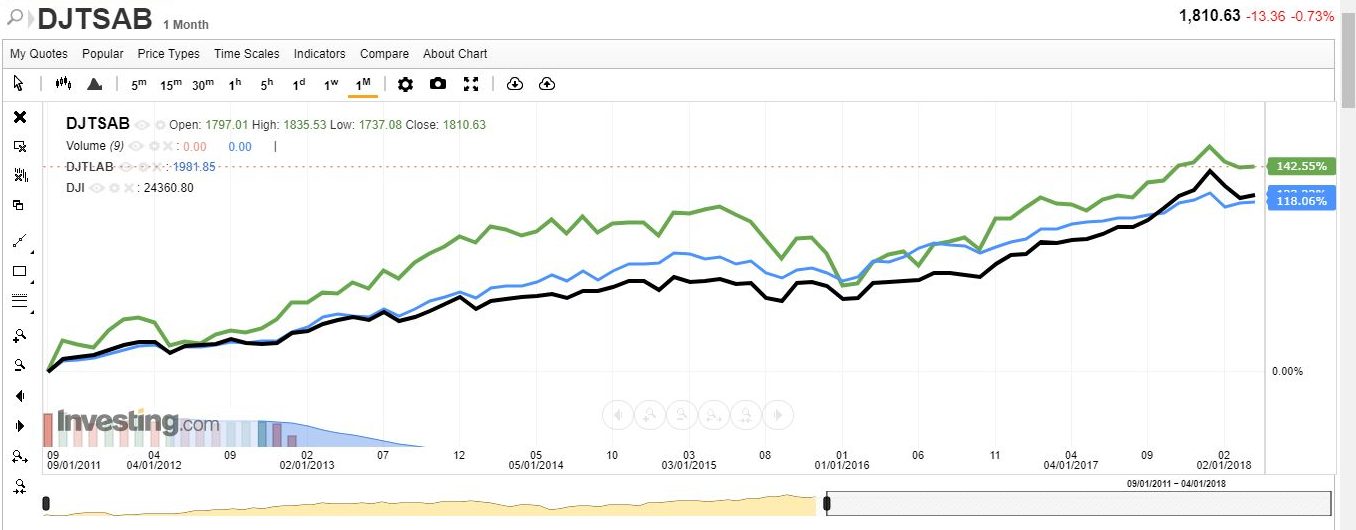Image resolution: width=1356 pixels, height=530 pixels.
Task: Toggle DJI comparison visibility eye
Action: 97,187
